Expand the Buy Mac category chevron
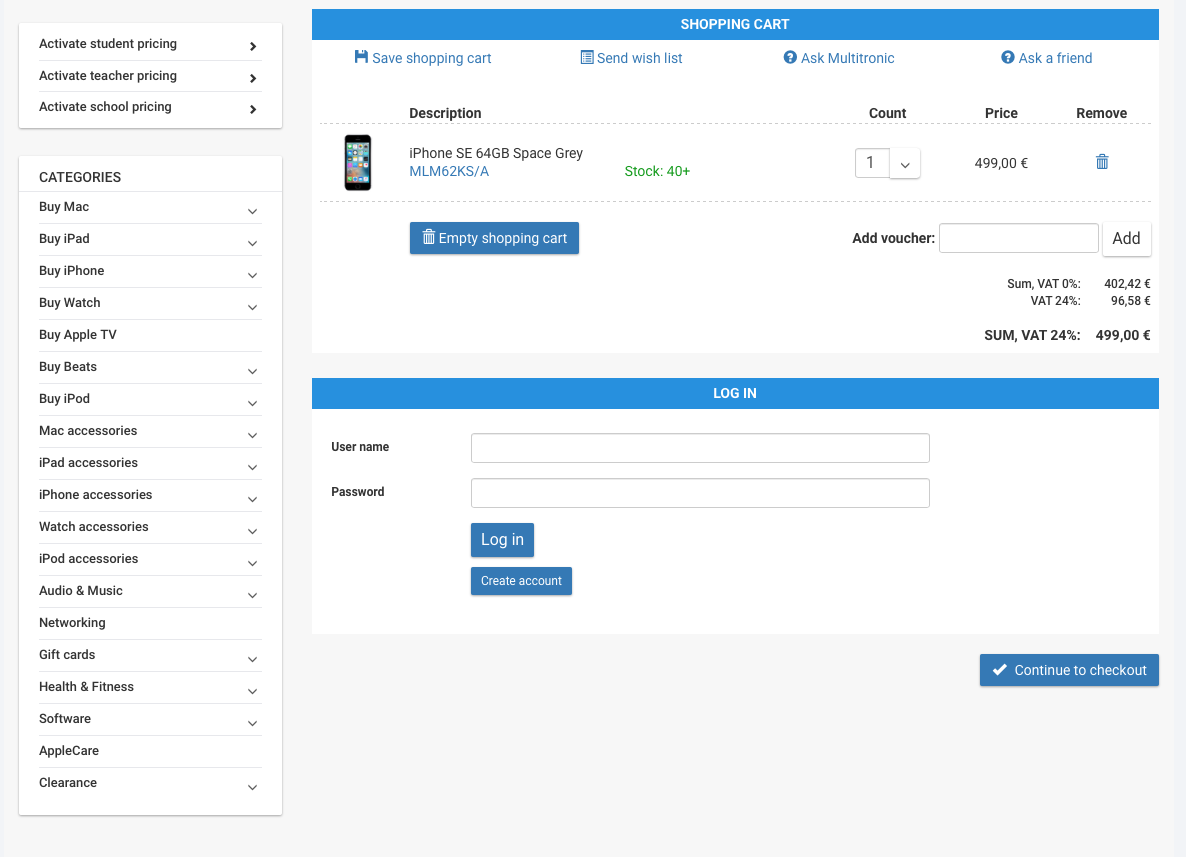 point(253,212)
